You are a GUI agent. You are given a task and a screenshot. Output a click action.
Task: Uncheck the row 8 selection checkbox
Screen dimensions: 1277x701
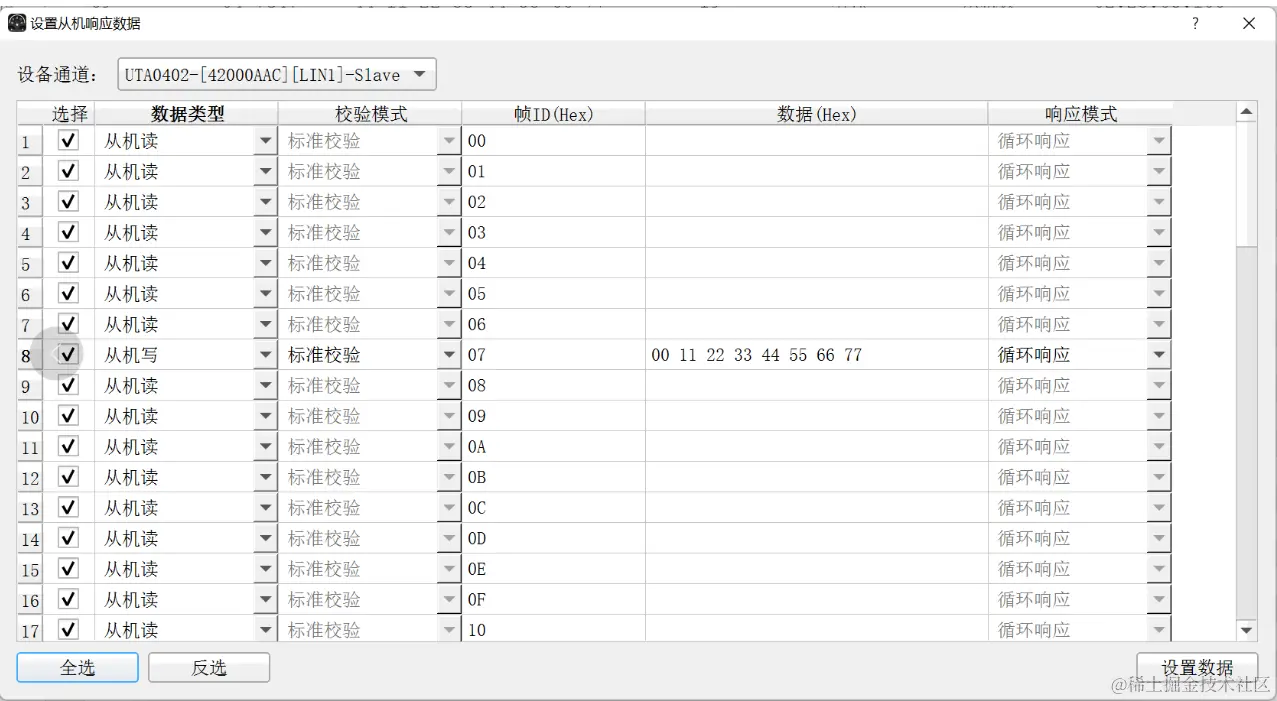[69, 355]
